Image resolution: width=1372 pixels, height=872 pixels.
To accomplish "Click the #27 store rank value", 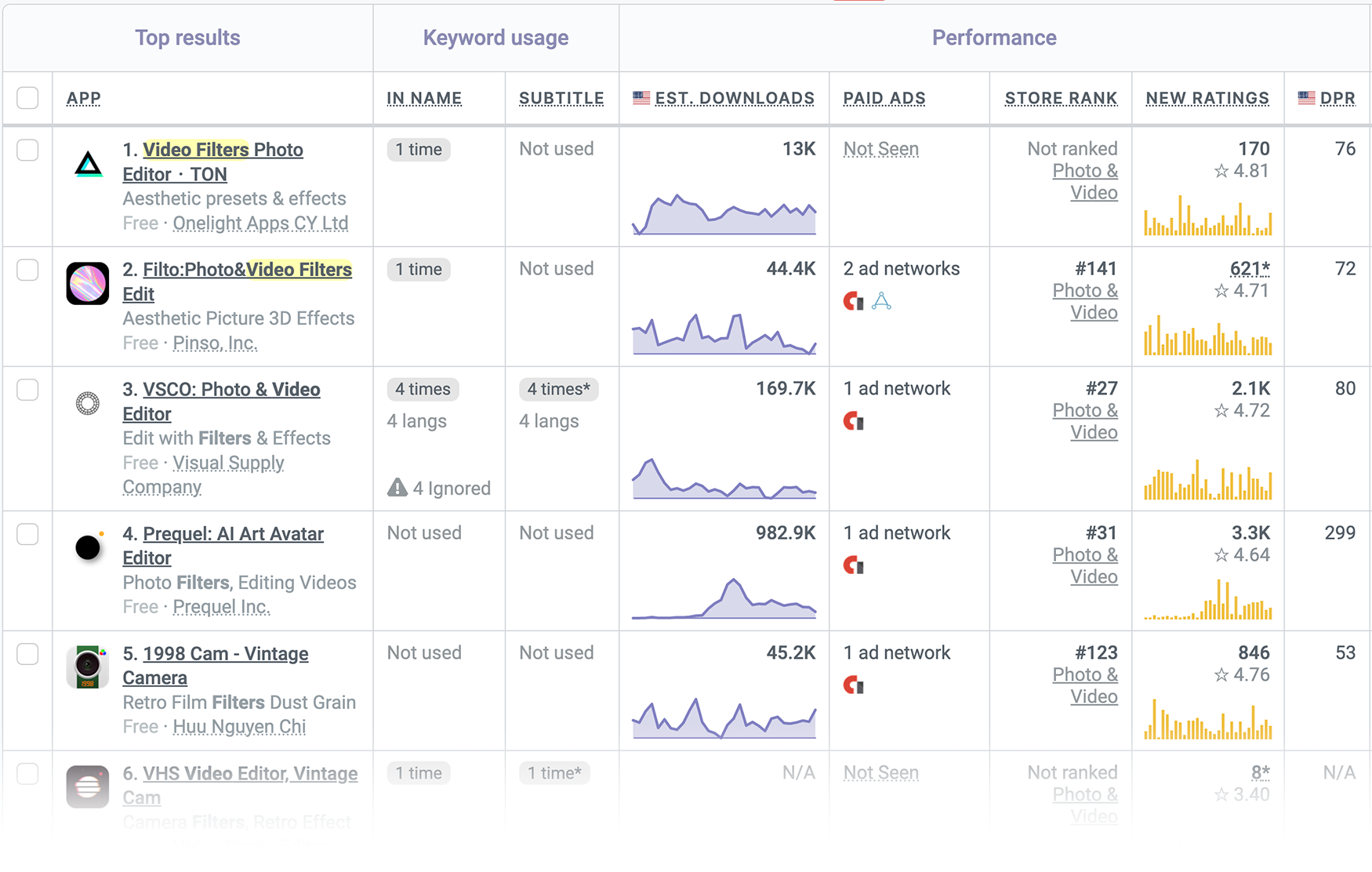I will pyautogui.click(x=1102, y=389).
